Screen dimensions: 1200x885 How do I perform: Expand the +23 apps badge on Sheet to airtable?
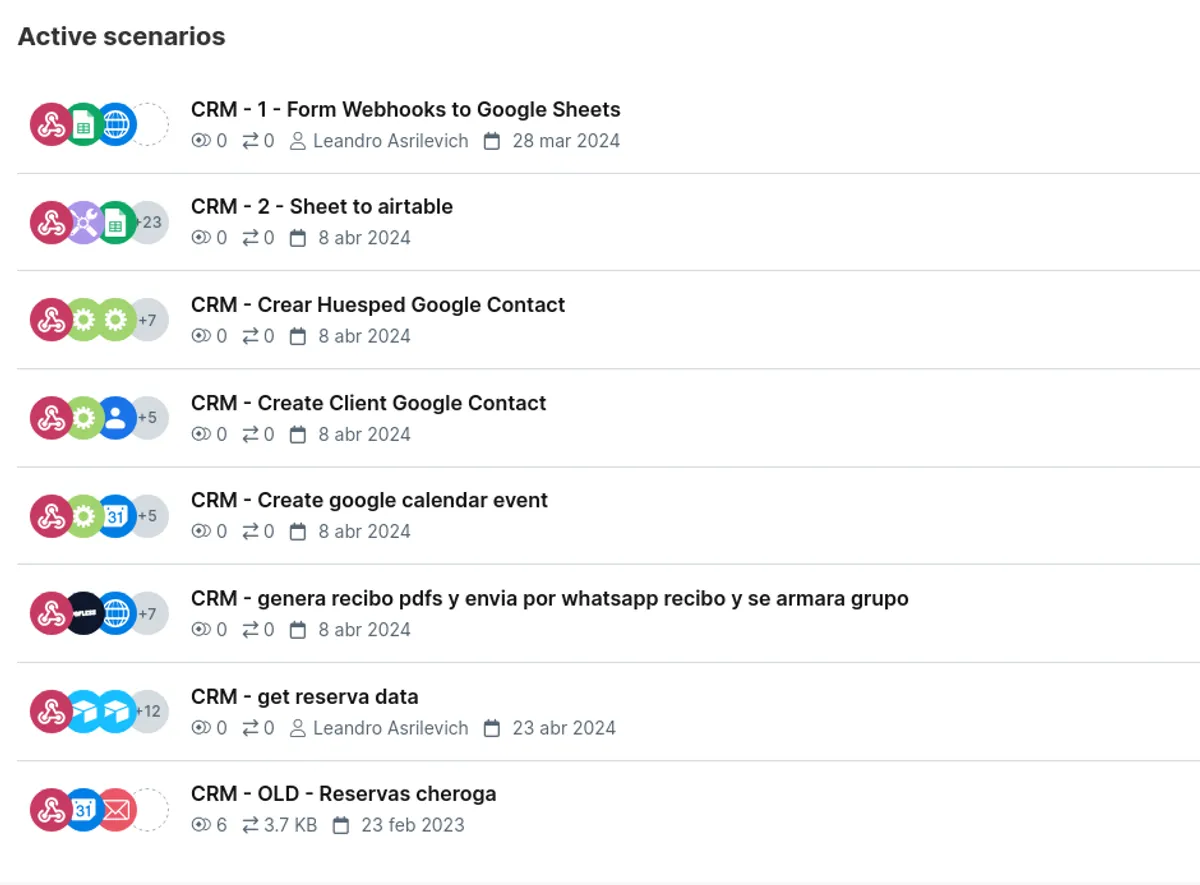point(149,222)
